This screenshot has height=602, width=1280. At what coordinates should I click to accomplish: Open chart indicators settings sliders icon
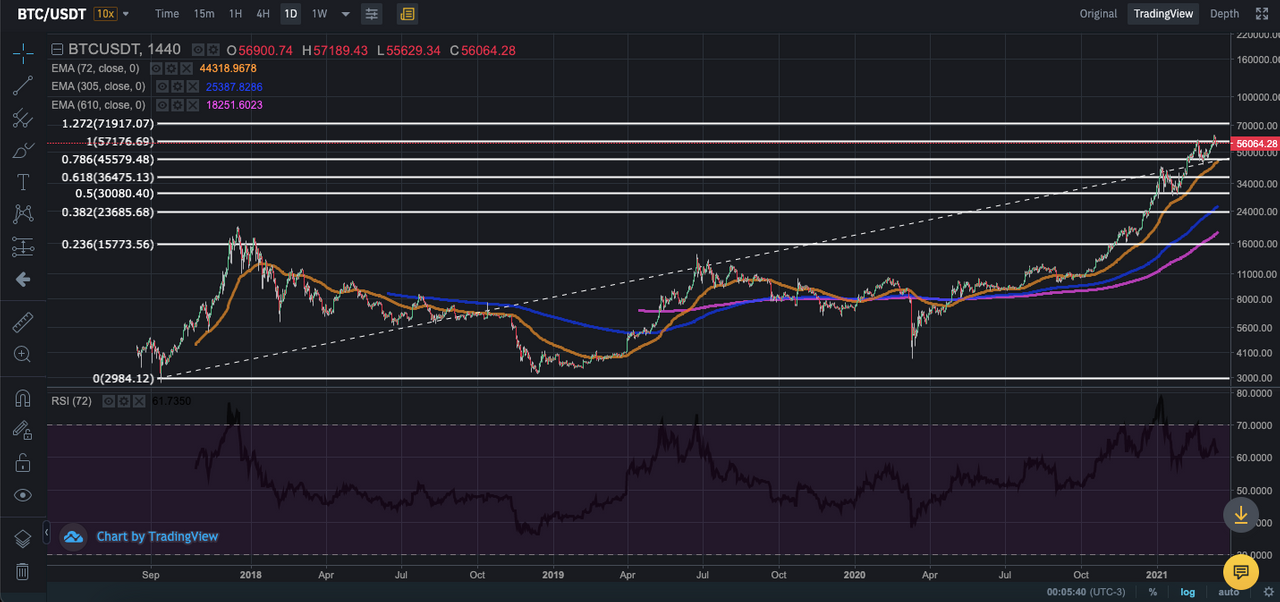coord(372,14)
